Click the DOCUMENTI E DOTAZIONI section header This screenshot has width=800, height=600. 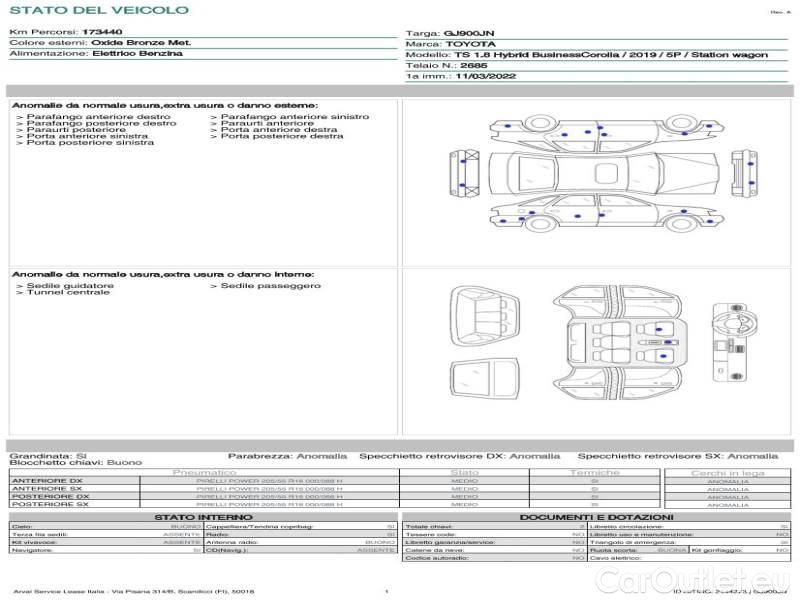point(595,517)
